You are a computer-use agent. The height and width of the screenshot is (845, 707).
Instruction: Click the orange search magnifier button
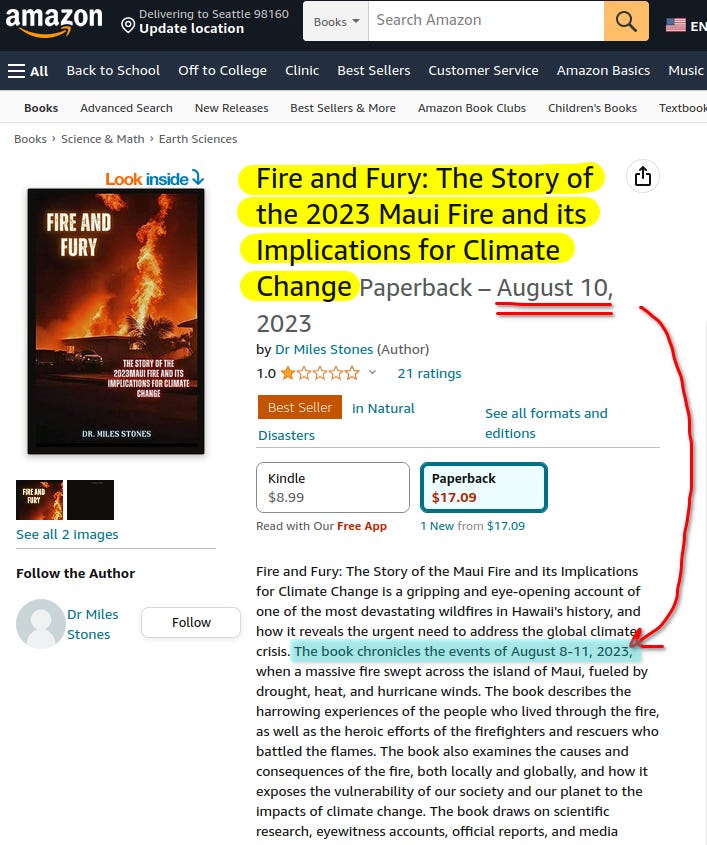626,21
